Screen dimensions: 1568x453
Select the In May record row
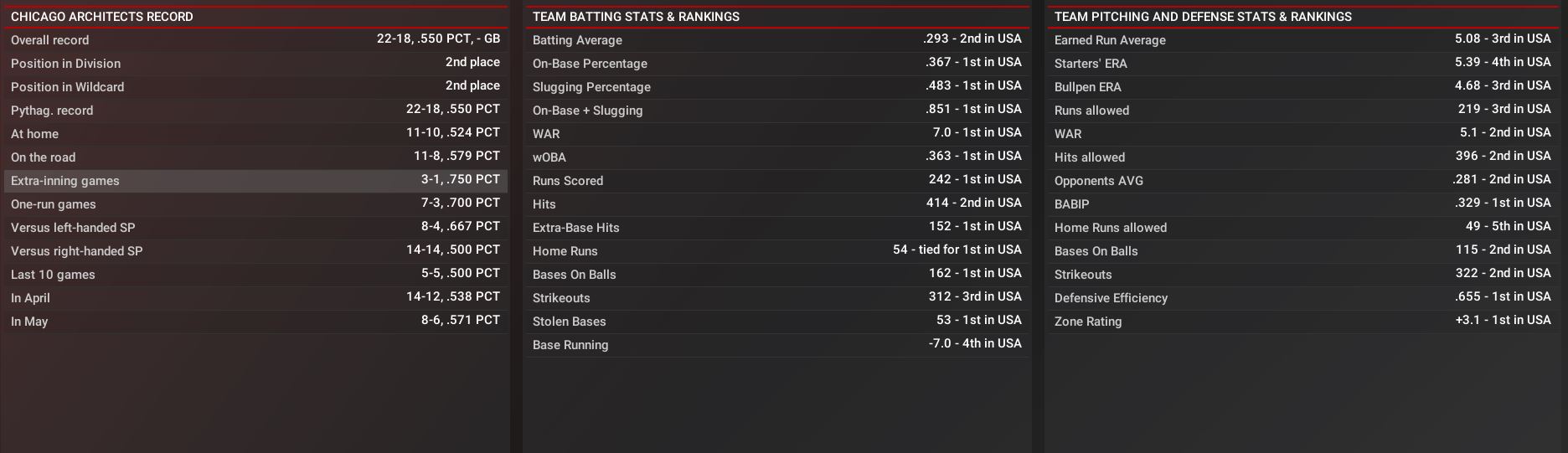[255, 322]
